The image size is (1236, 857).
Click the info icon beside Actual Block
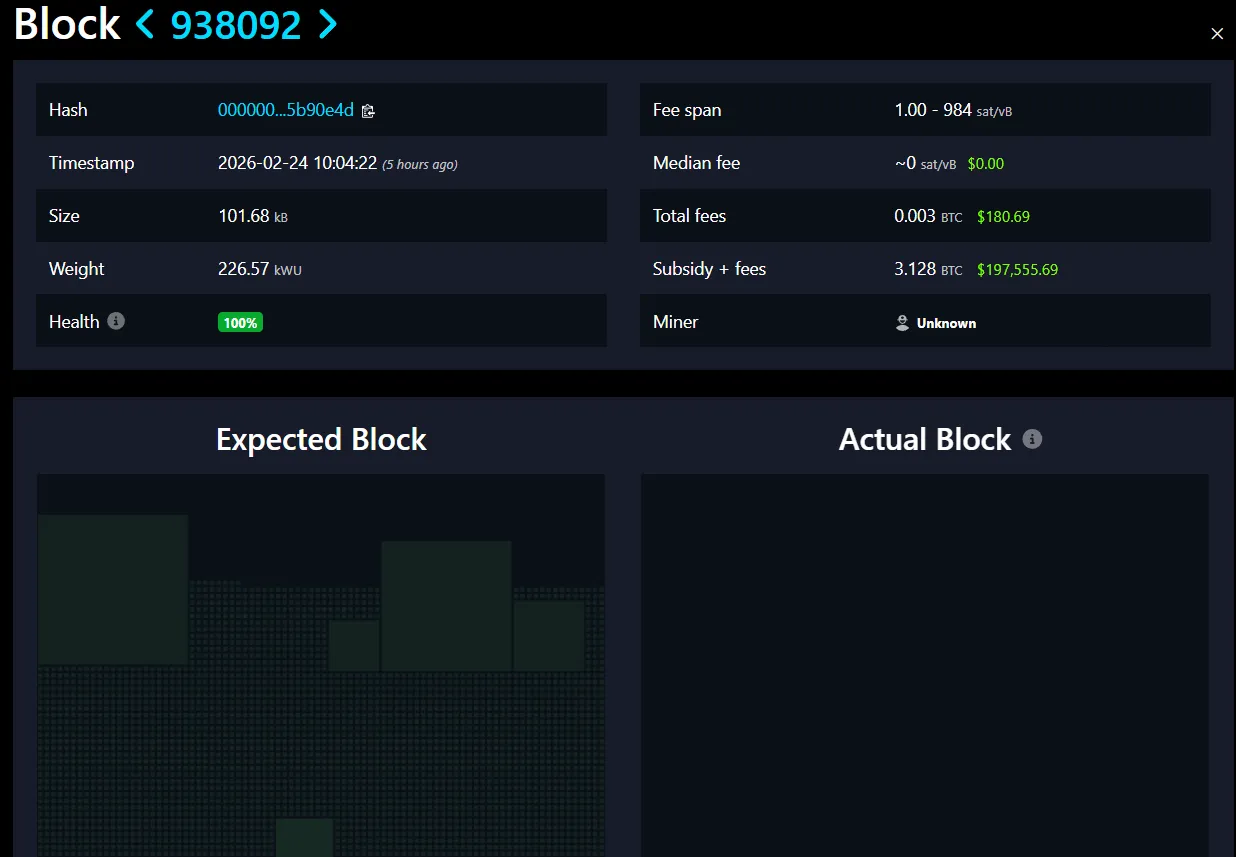[1033, 438]
